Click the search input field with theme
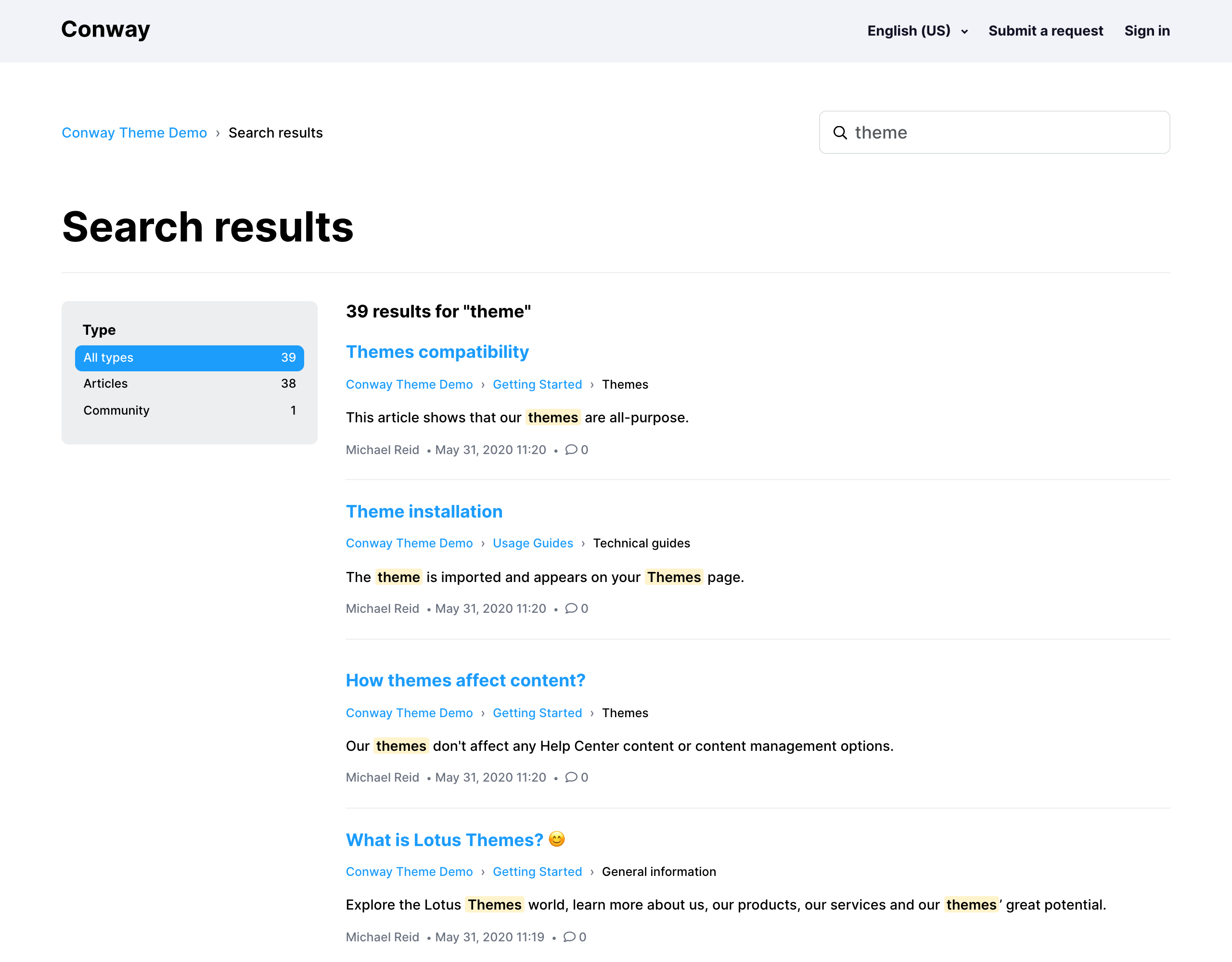The height and width of the screenshot is (962, 1232). (1004, 132)
